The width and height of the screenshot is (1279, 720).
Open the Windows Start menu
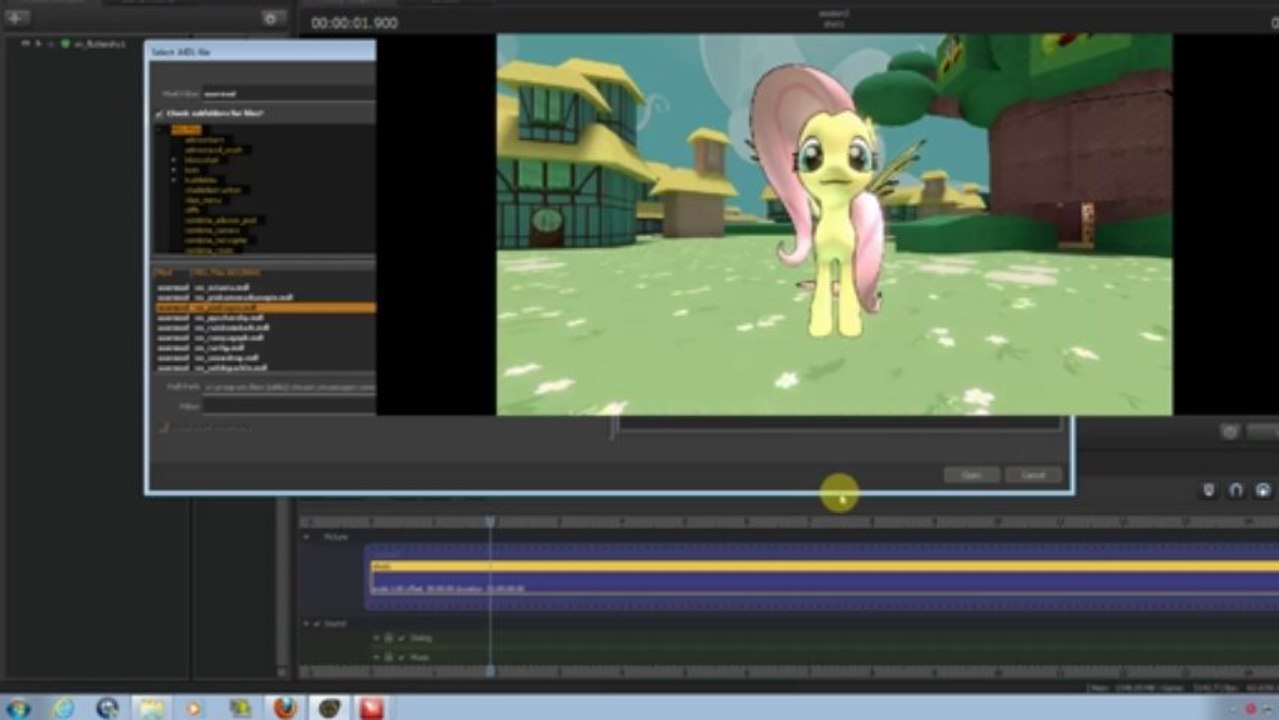pyautogui.click(x=18, y=708)
